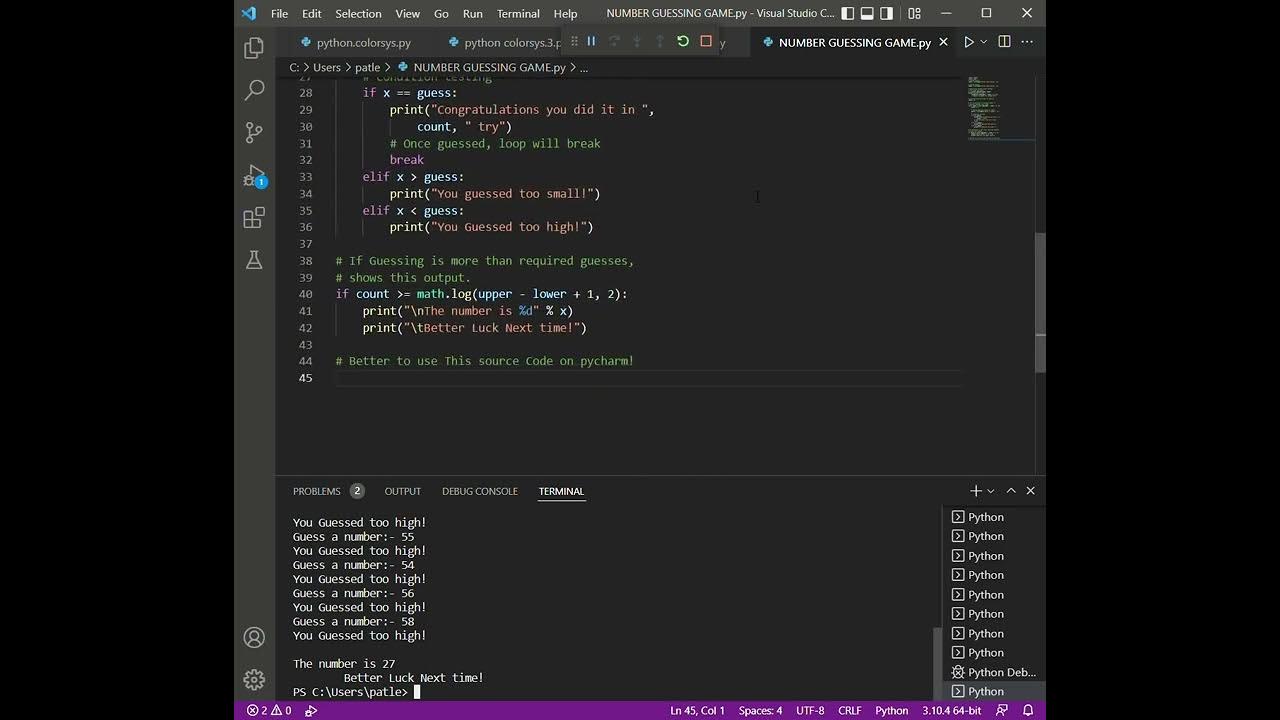Click the Users breadcrumb segment
The height and width of the screenshot is (720, 1280).
pos(327,68)
